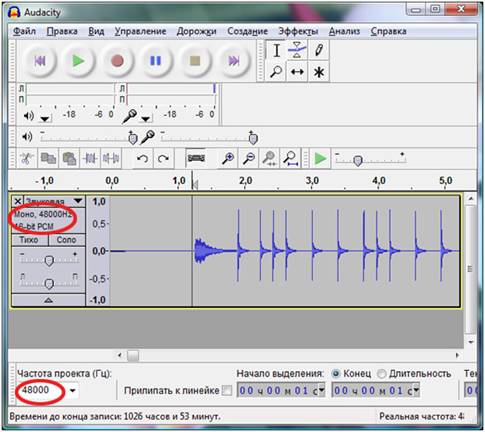Click the Соло button on the track

[66, 240]
